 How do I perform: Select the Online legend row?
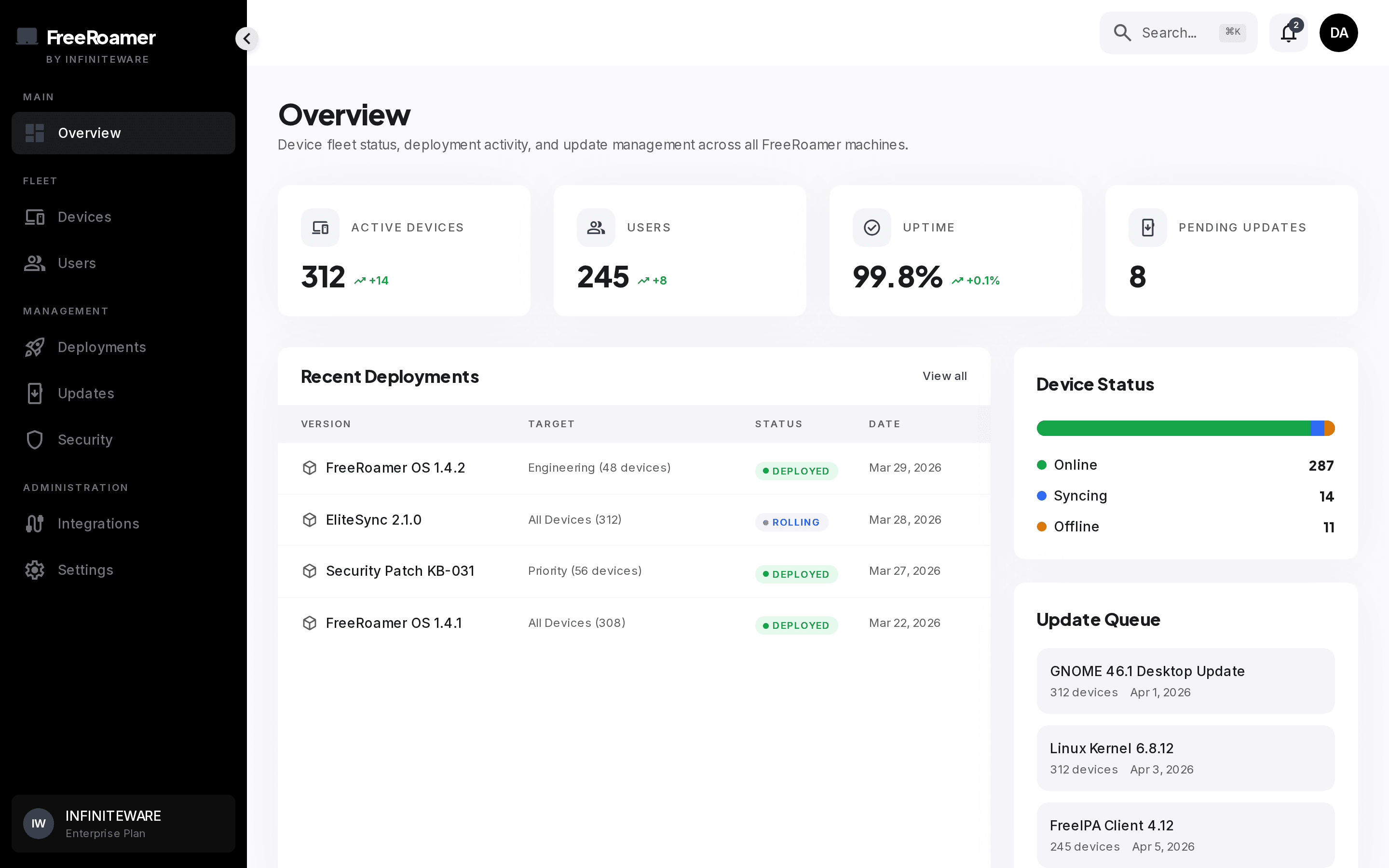pos(1185,465)
